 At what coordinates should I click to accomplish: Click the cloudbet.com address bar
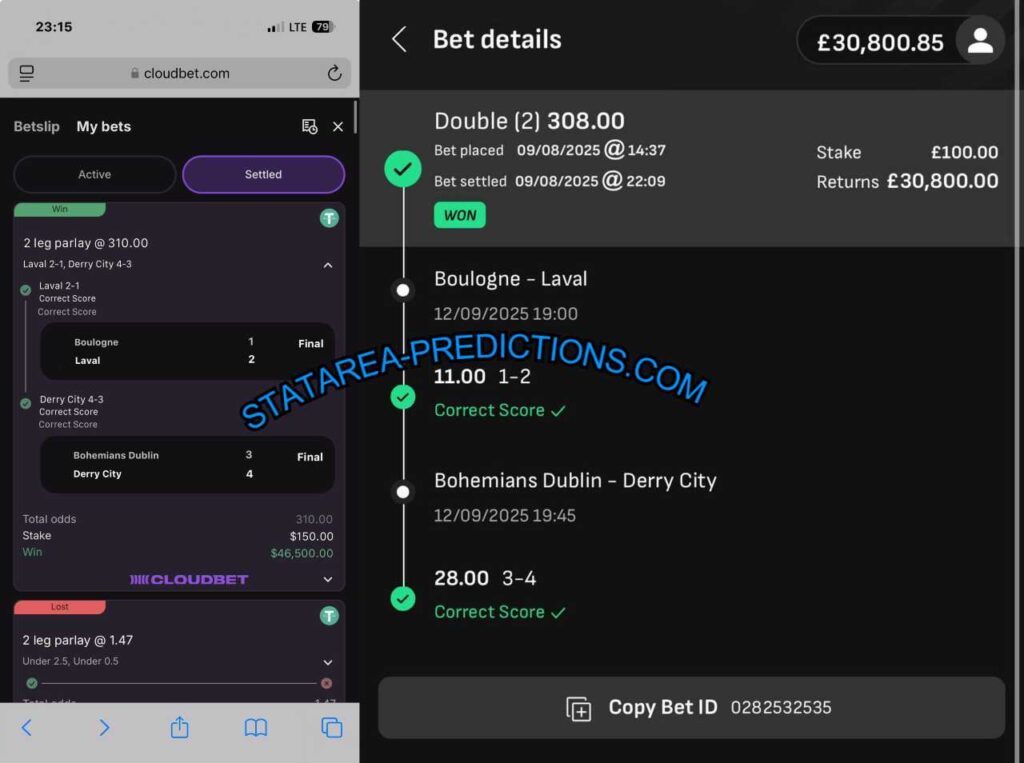click(x=180, y=73)
